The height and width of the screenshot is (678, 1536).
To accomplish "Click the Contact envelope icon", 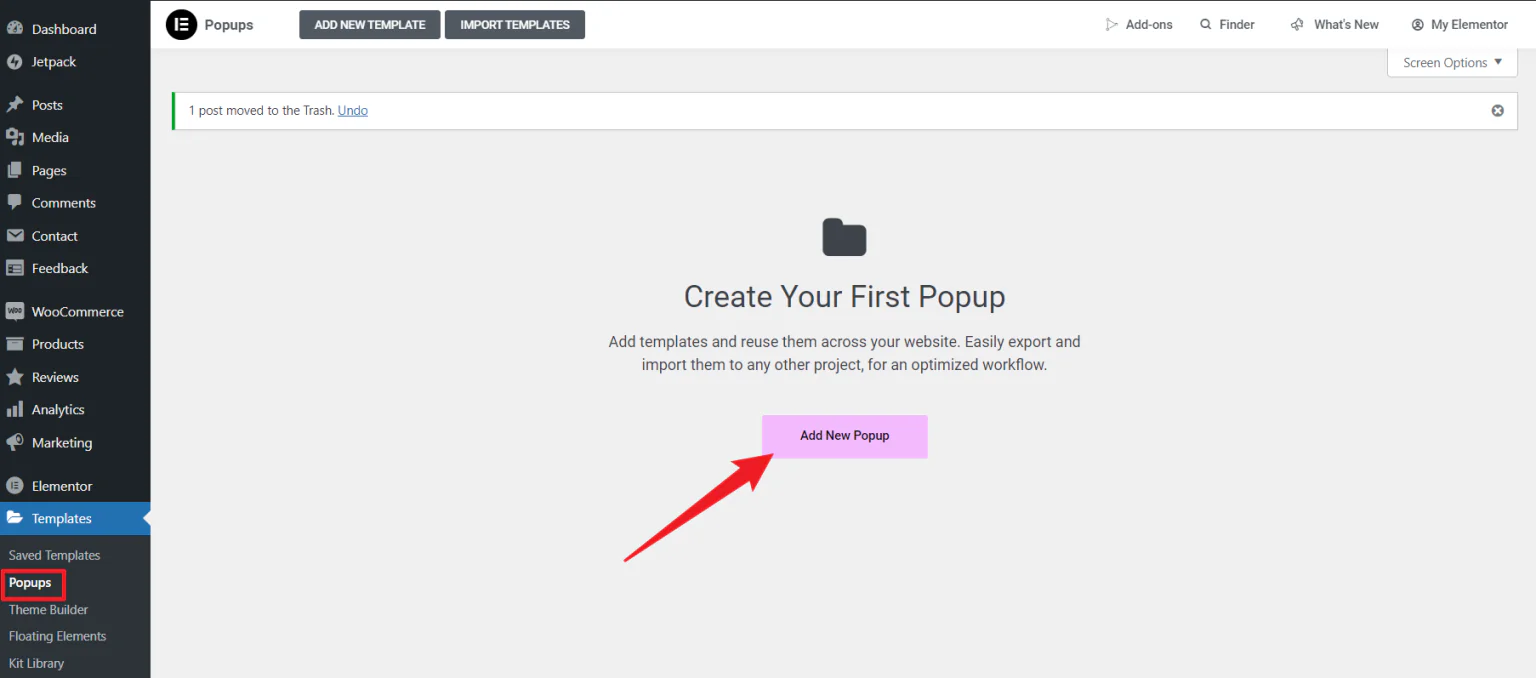I will click(x=15, y=236).
